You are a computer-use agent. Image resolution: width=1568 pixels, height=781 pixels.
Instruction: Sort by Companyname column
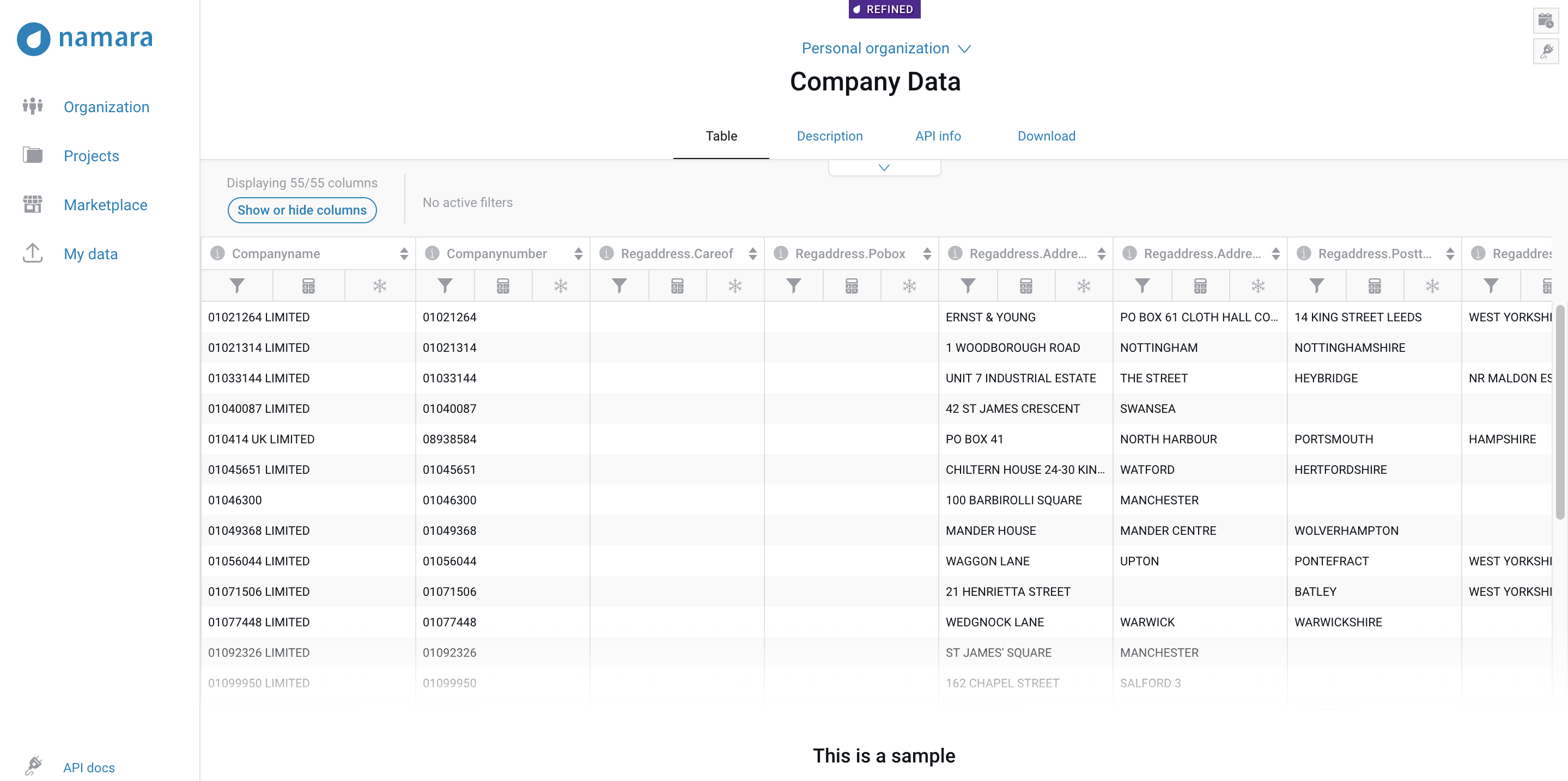404,254
